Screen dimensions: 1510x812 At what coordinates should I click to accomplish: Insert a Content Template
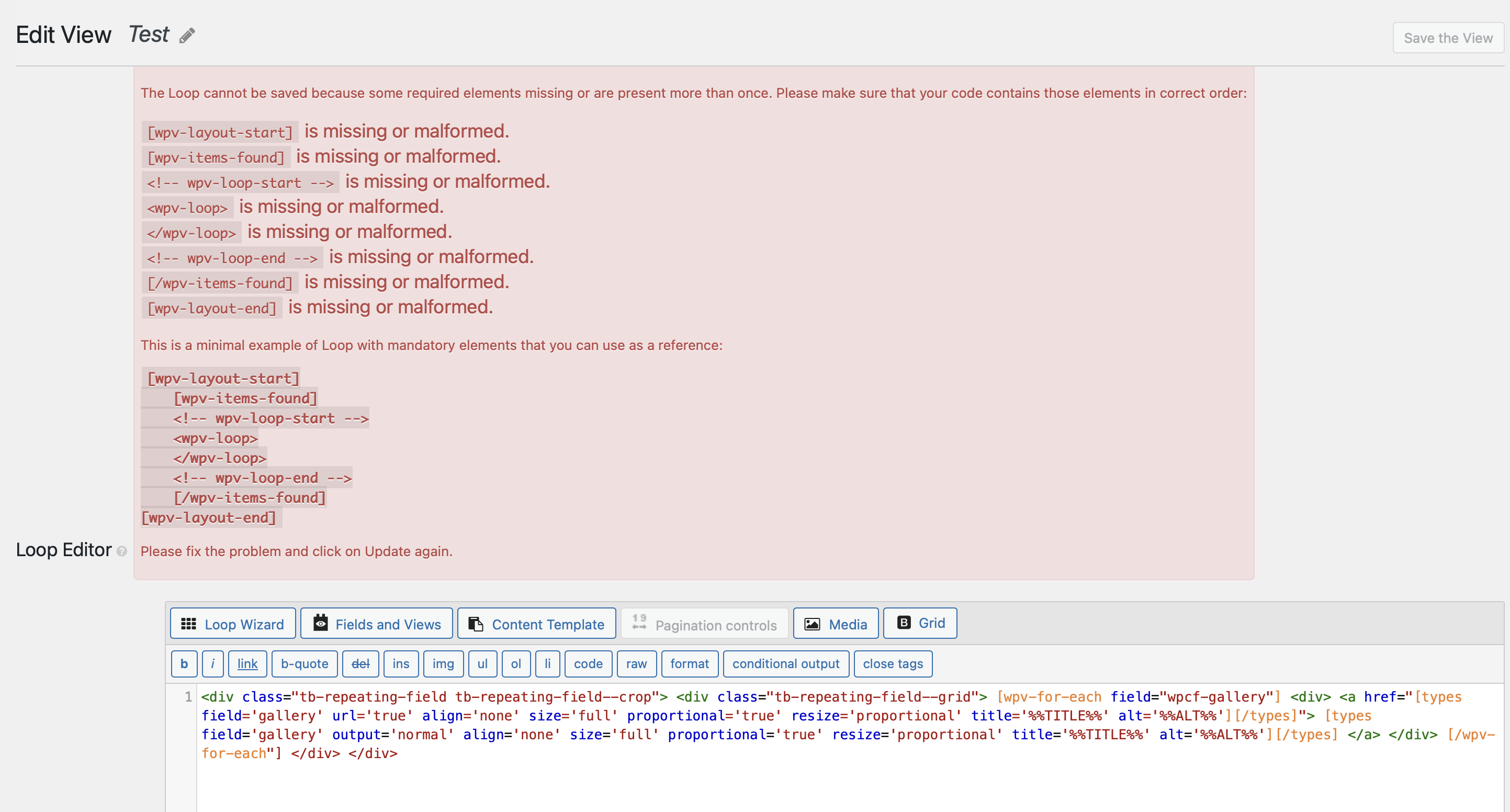tap(536, 624)
